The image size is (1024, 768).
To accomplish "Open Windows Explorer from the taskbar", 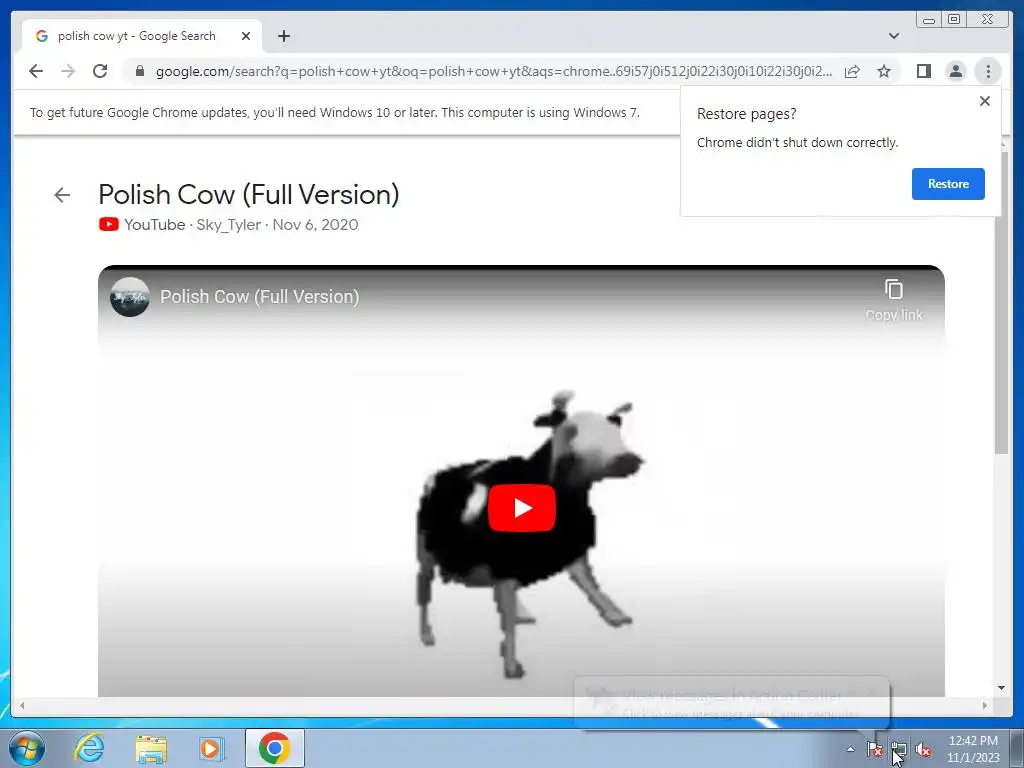I will (x=151, y=748).
